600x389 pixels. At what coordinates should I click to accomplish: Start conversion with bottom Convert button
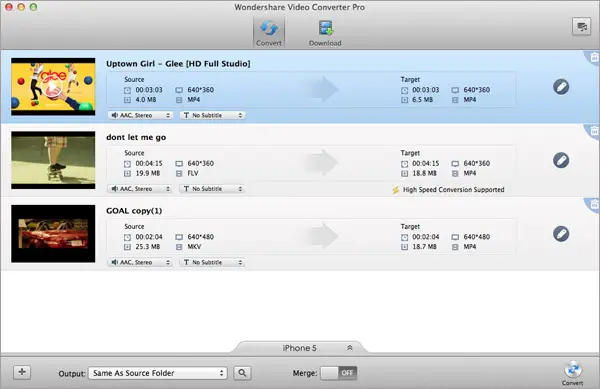point(572,373)
